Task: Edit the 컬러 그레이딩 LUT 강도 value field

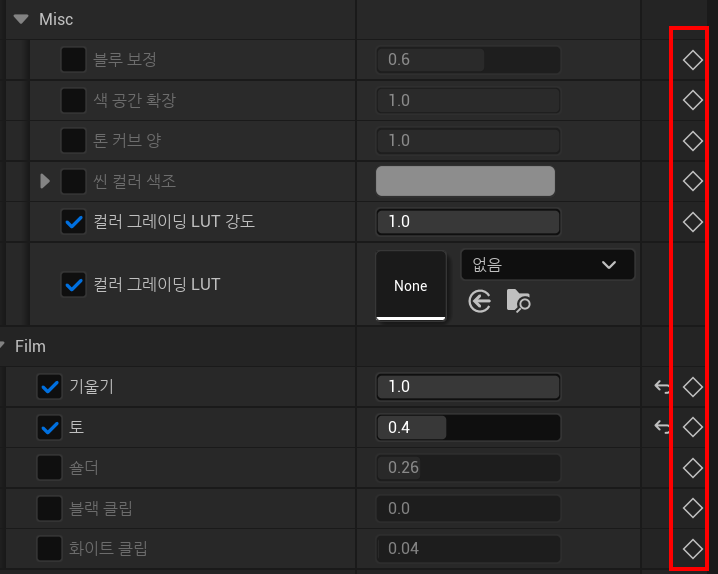Action: click(x=468, y=222)
